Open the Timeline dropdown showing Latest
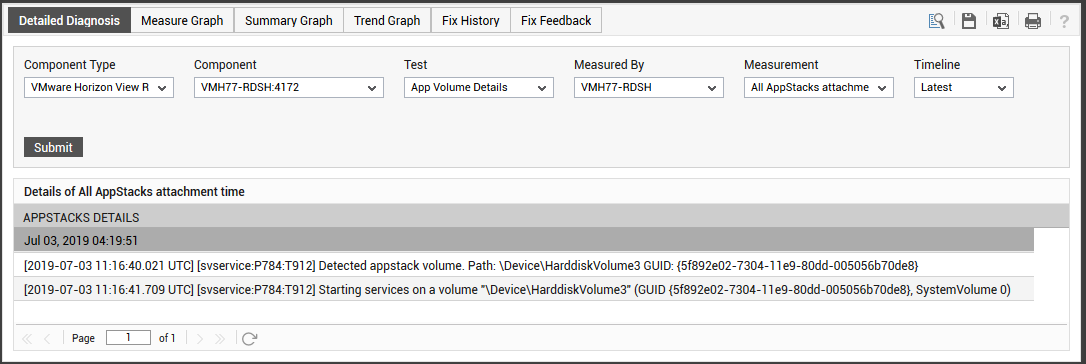This screenshot has width=1086, height=364. [x=963, y=88]
